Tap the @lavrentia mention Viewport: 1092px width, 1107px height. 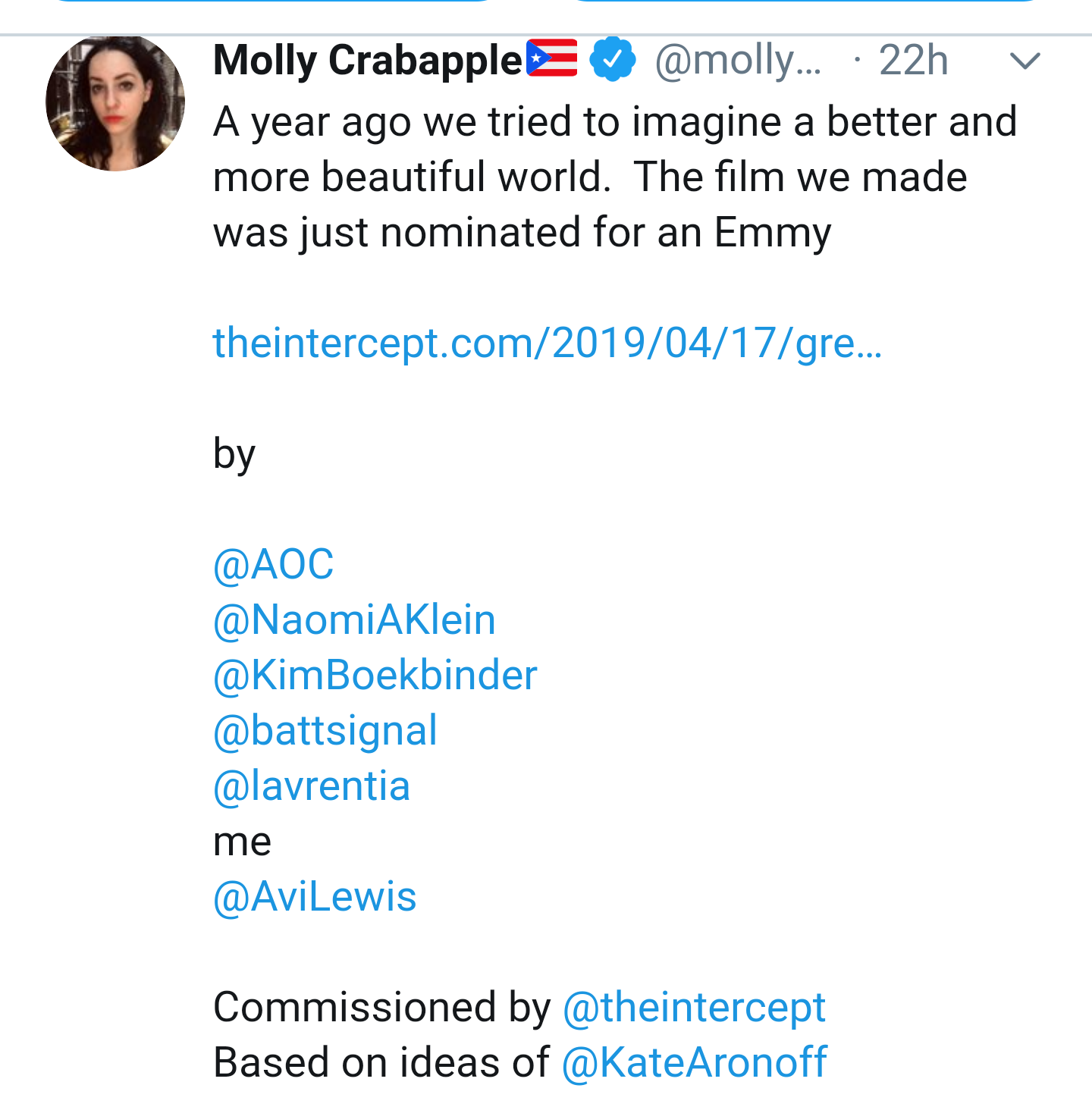point(312,786)
